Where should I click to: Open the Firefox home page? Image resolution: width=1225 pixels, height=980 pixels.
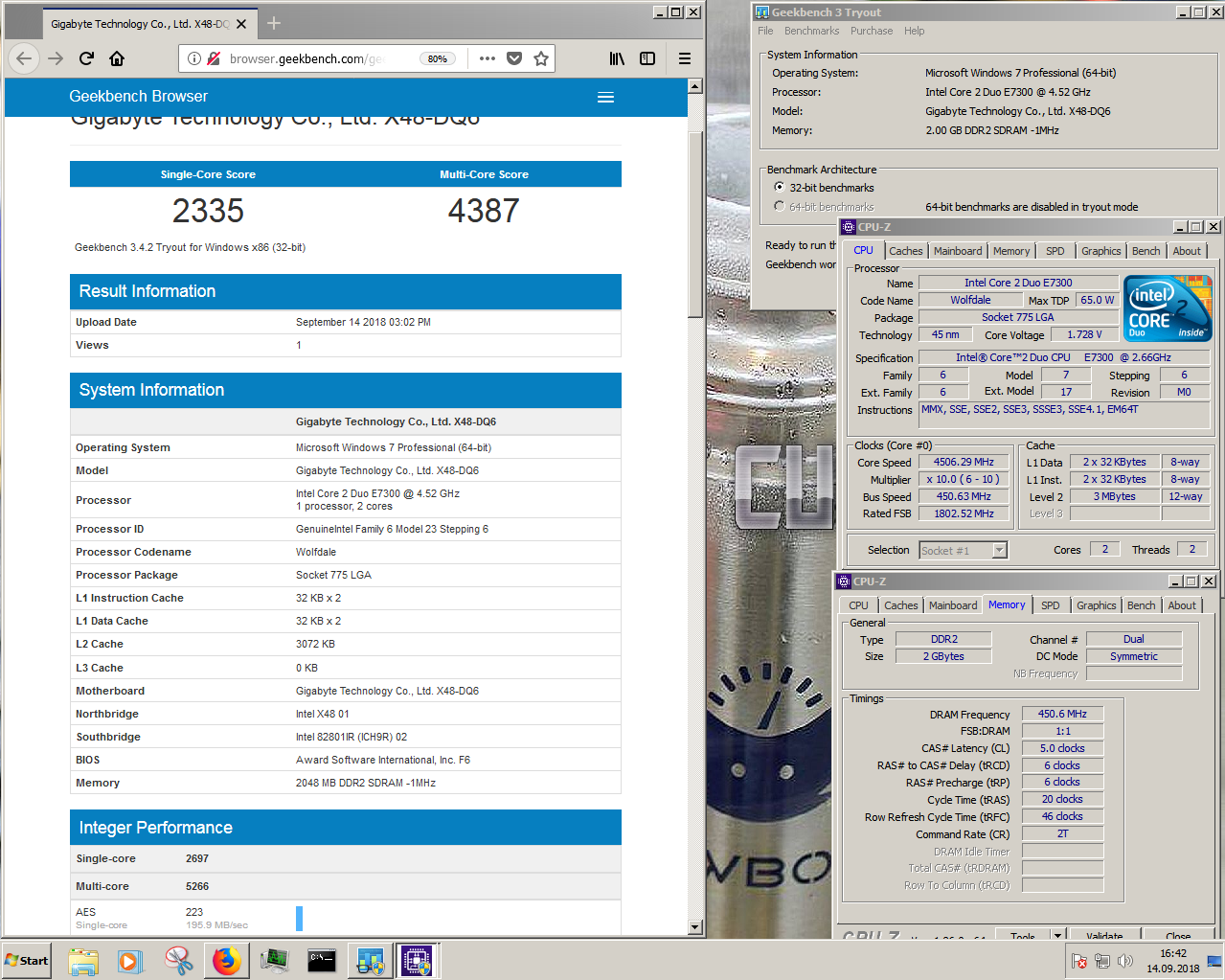click(117, 58)
